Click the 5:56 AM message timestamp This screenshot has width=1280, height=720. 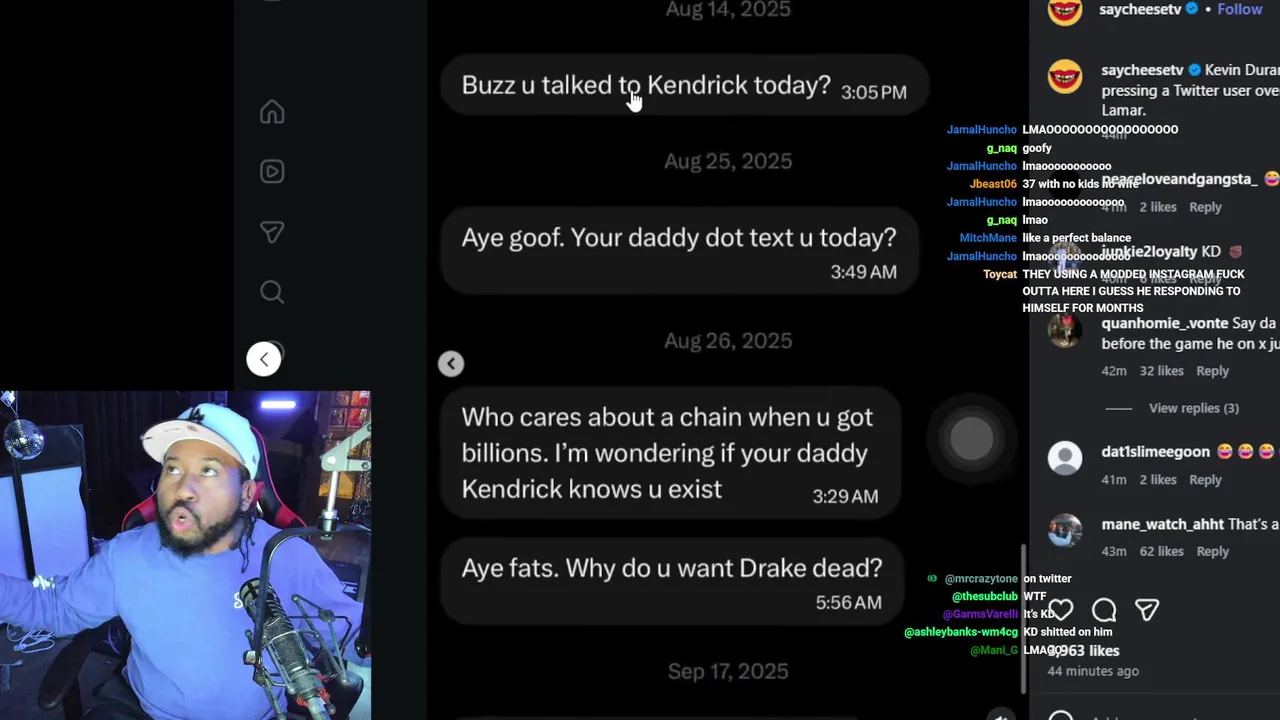pos(849,603)
